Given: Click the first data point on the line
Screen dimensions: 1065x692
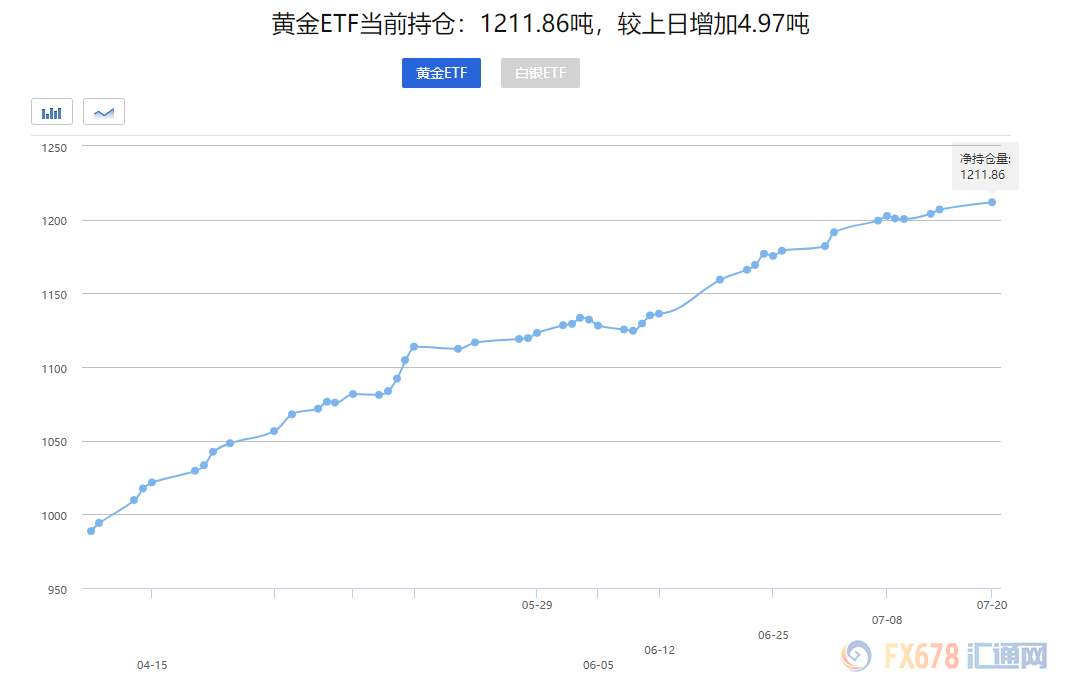Looking at the screenshot, I should [89, 530].
